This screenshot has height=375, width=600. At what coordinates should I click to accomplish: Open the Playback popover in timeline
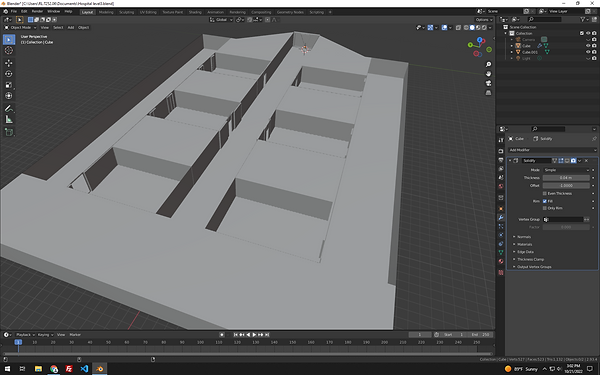point(25,335)
